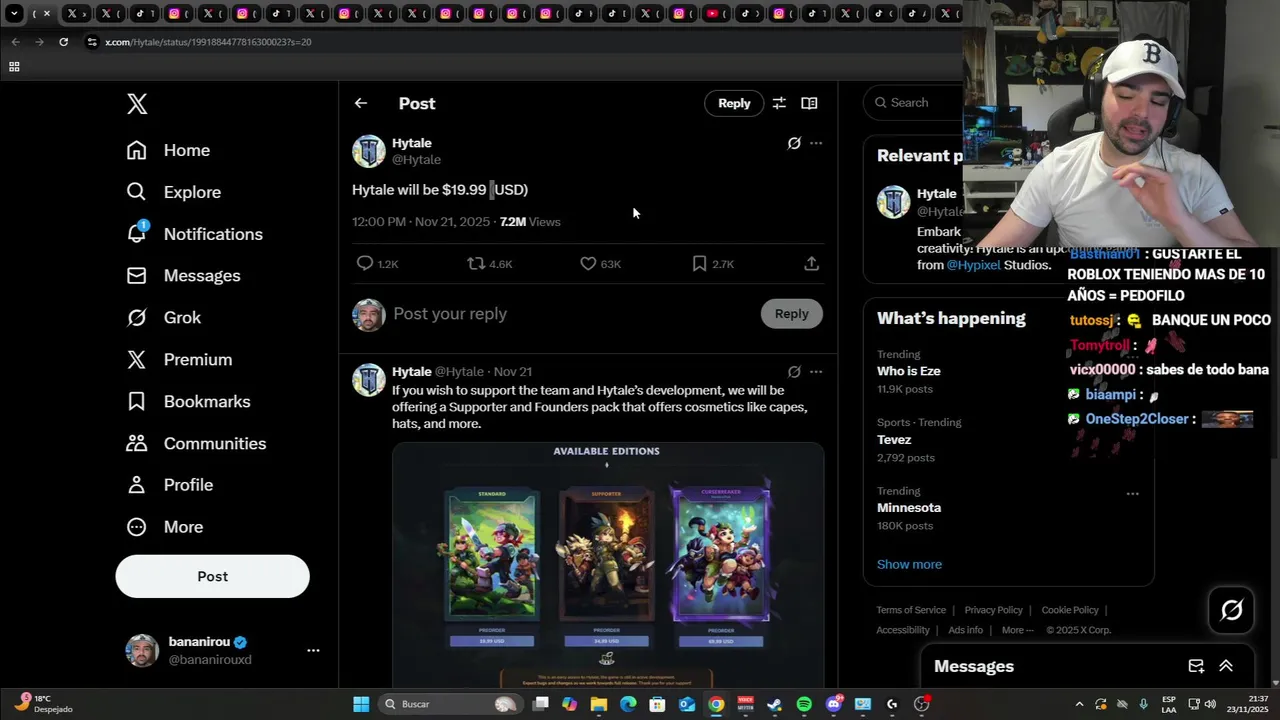
Task: Click the white Post button
Action: pos(212,576)
